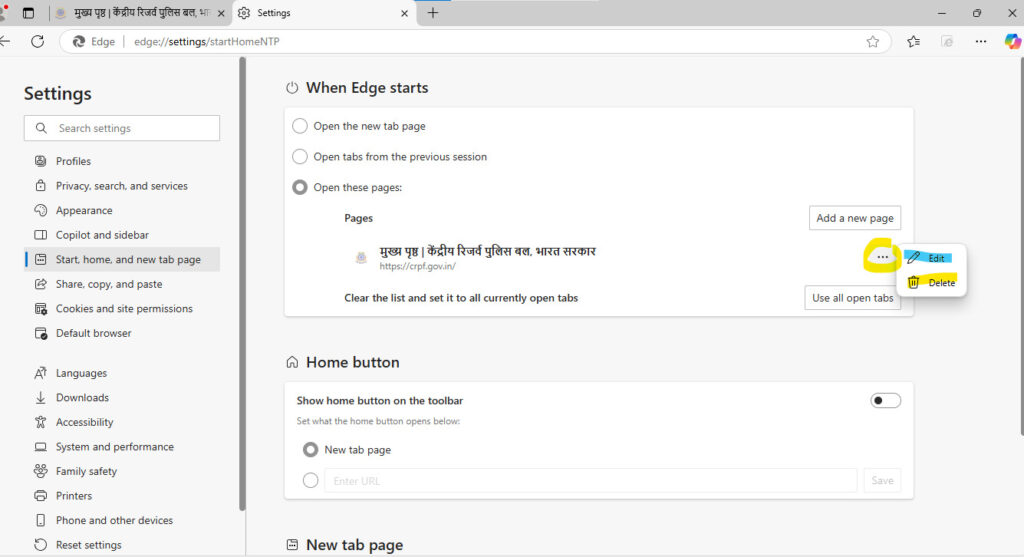Image resolution: width=1024 pixels, height=557 pixels.
Task: Close the CRPF website tab
Action: coord(221,13)
